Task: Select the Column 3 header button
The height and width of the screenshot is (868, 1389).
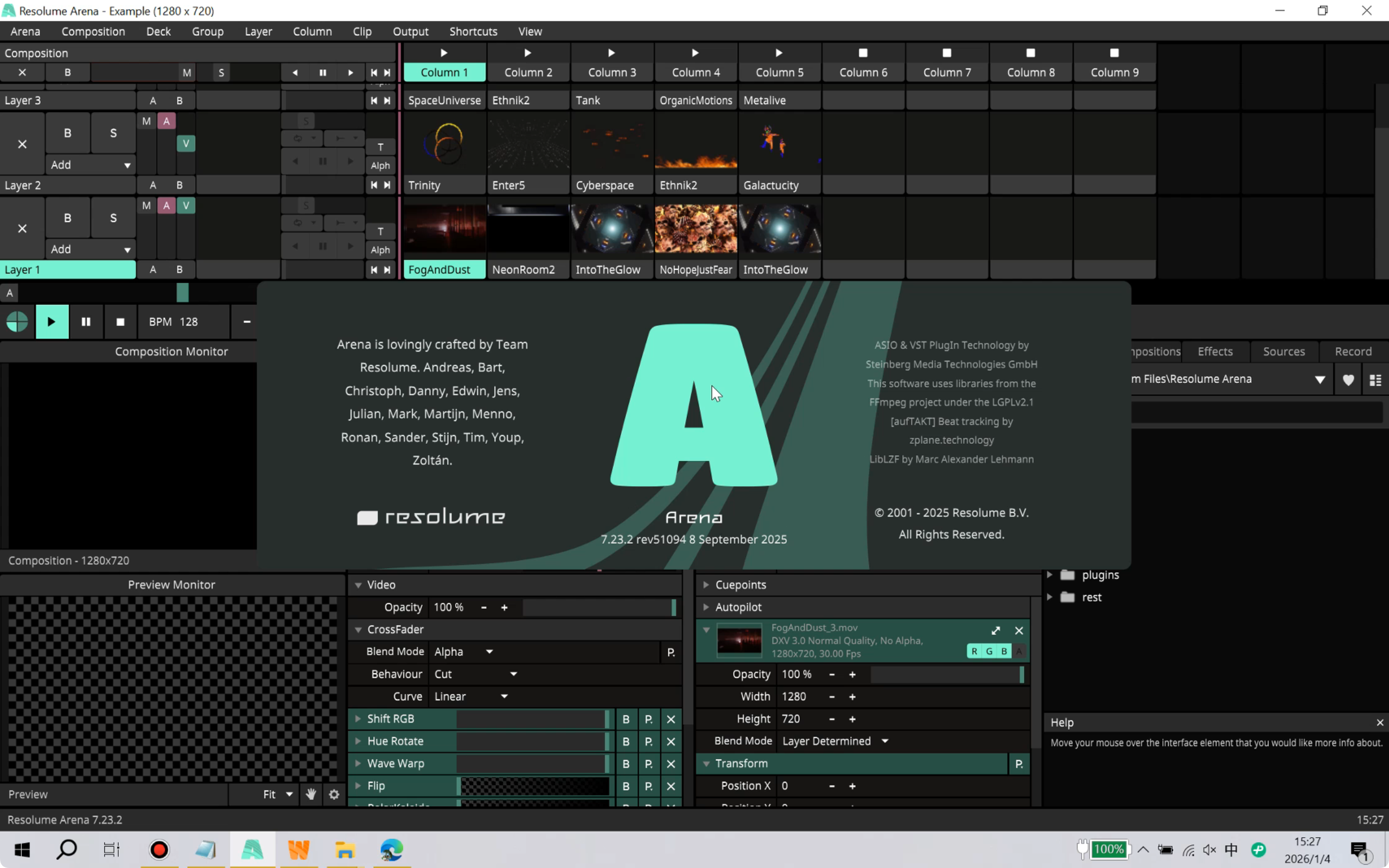Action: [x=611, y=72]
